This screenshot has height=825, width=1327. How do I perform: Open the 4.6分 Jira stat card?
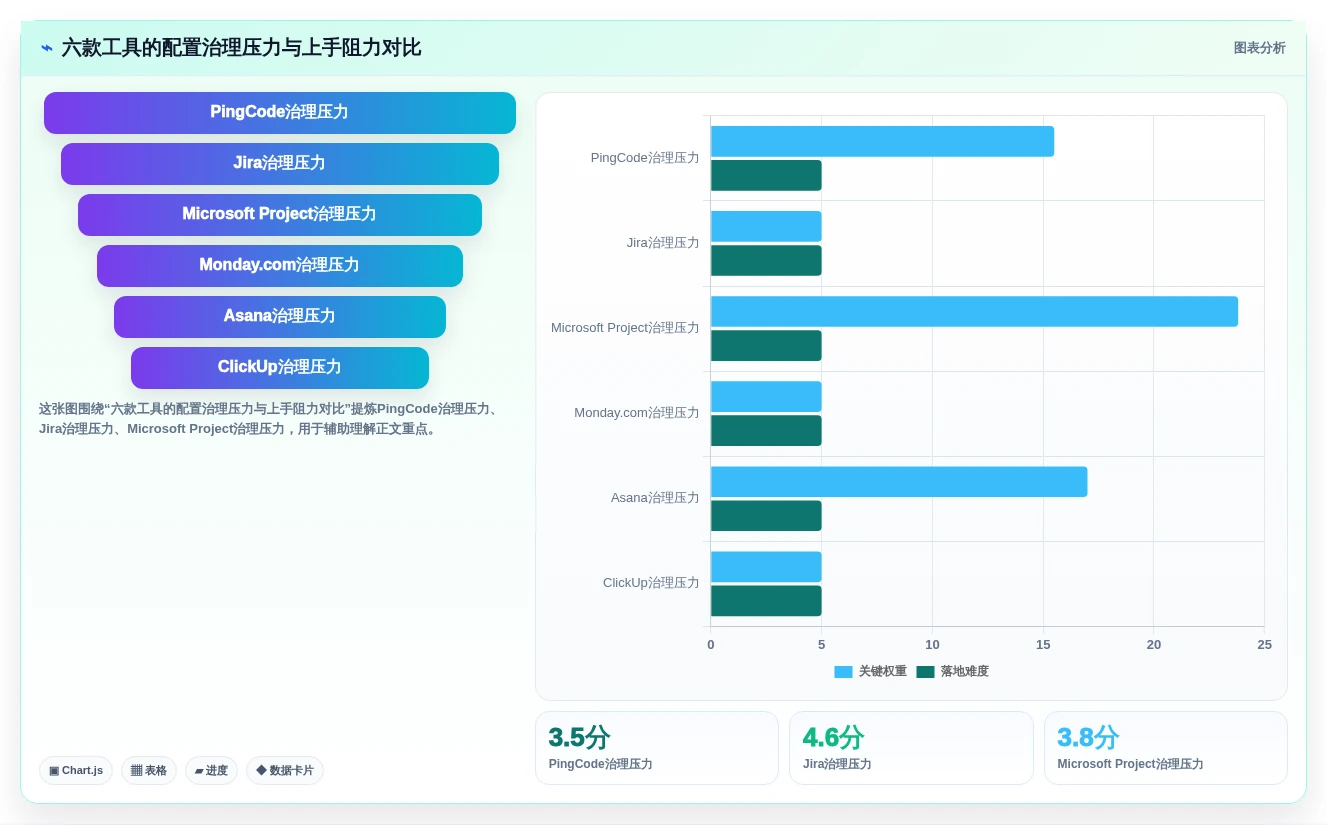click(911, 748)
